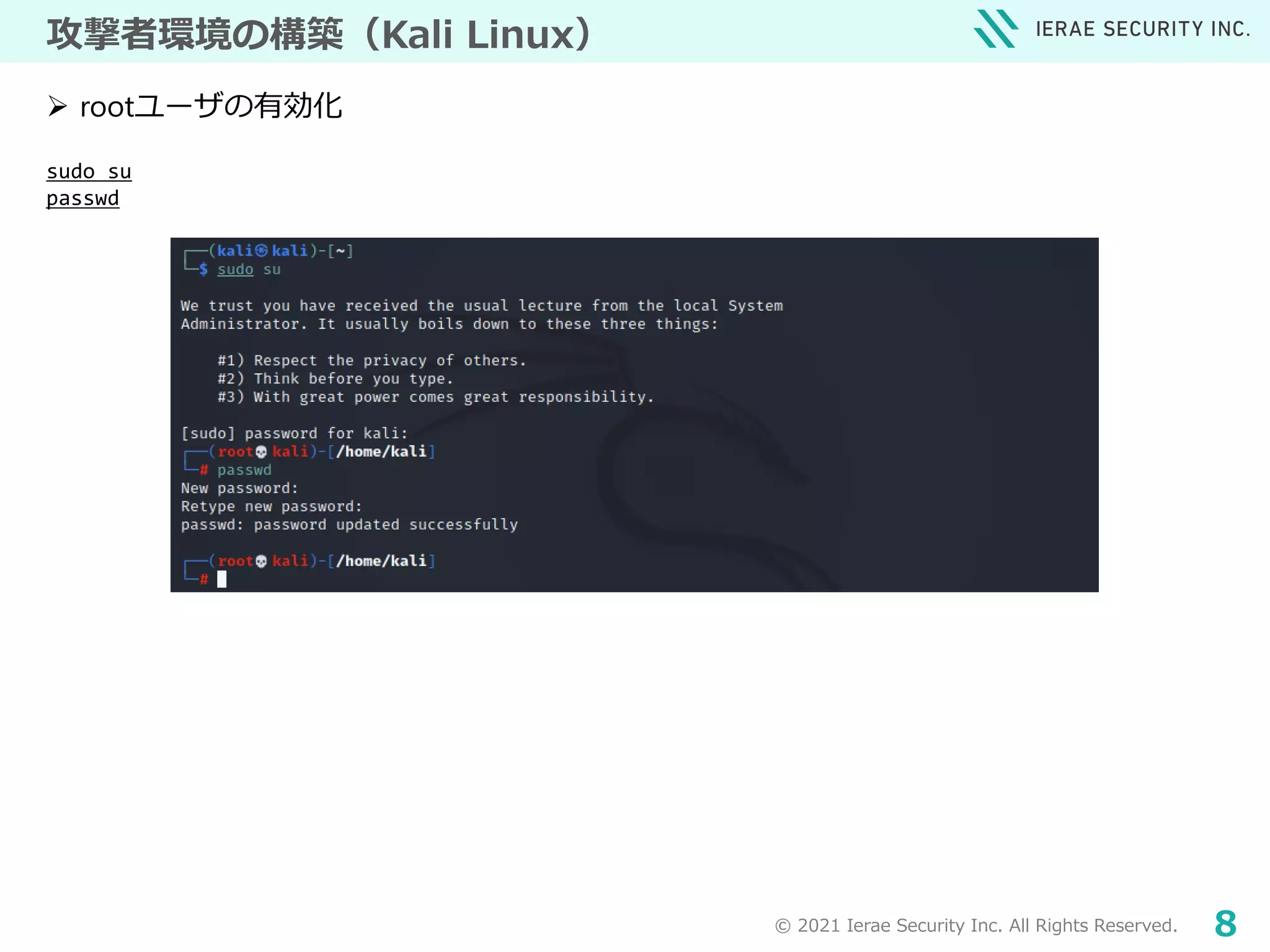This screenshot has width=1270, height=952.
Task: Click '#2) Think before you type.'
Action: tap(335, 379)
